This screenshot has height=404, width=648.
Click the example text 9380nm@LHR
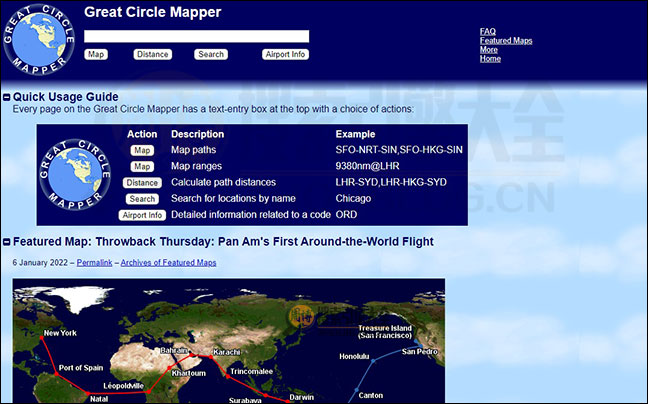367,166
